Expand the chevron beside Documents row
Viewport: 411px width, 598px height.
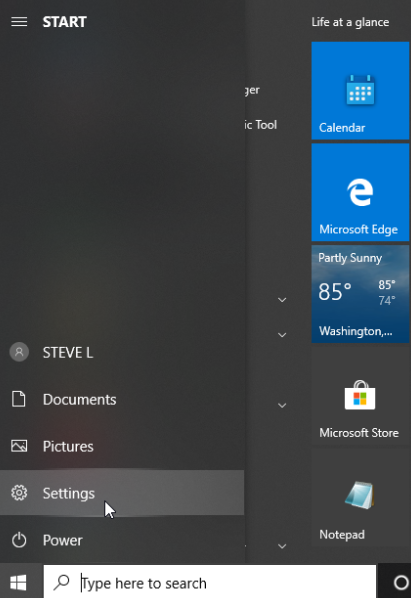click(282, 405)
